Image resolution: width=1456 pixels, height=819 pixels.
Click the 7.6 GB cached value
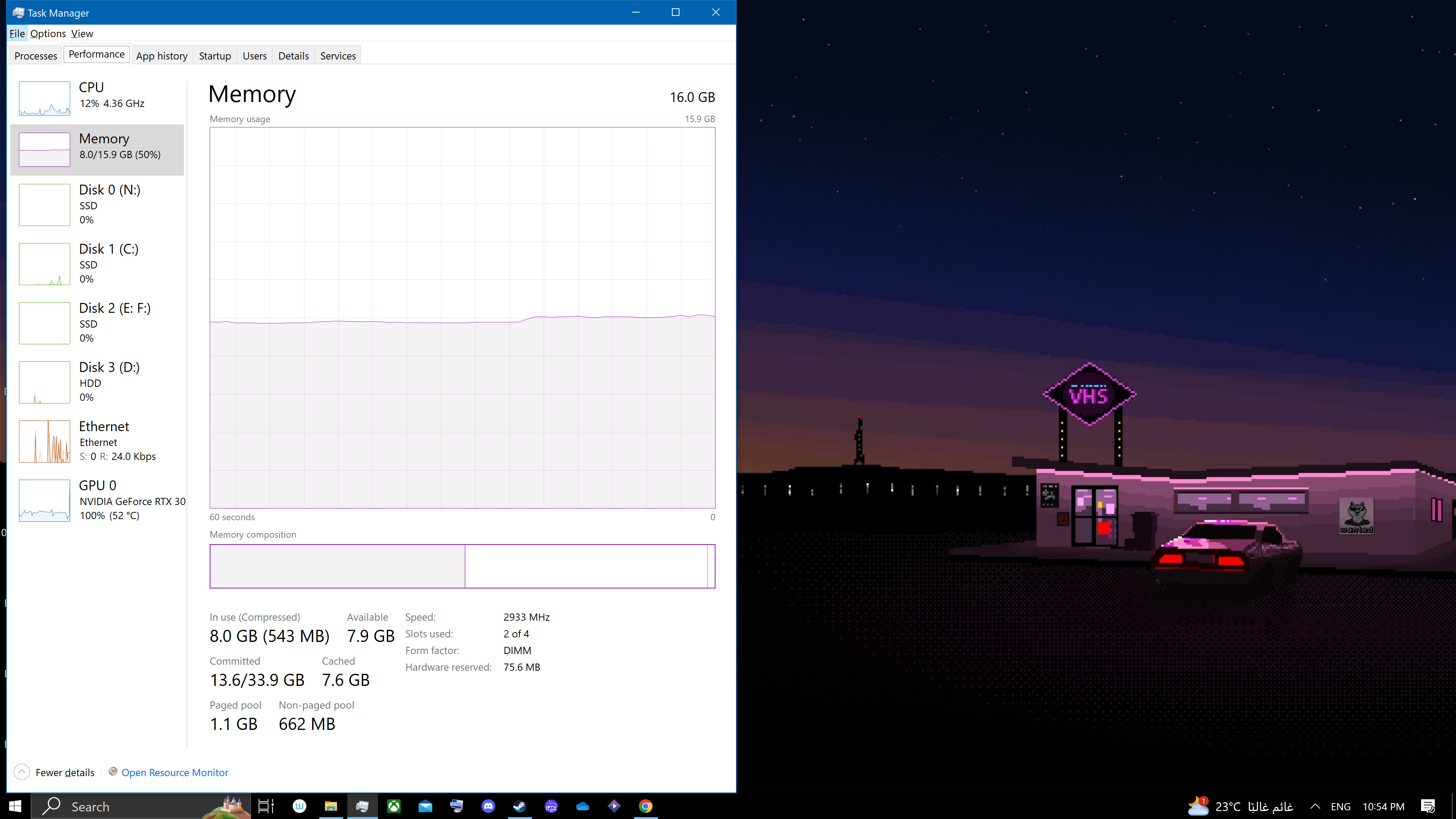click(346, 680)
